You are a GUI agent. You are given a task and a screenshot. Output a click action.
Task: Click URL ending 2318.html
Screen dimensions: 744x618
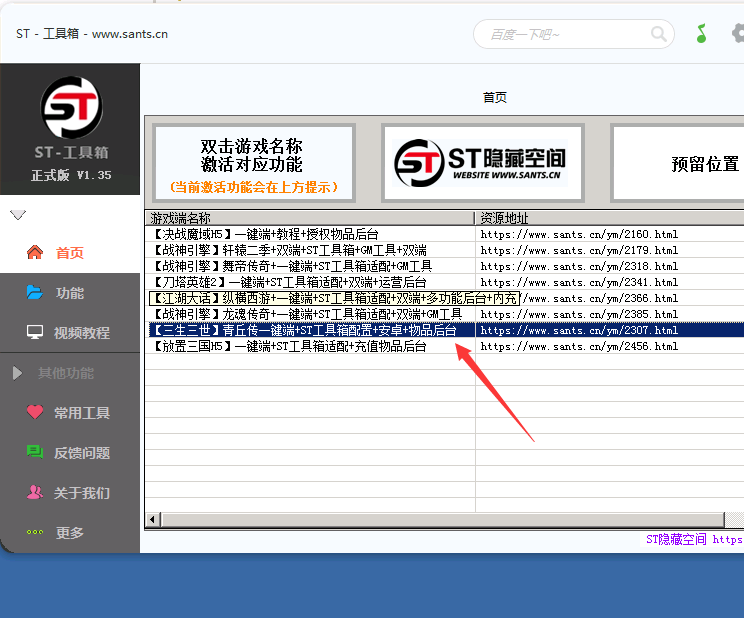pyautogui.click(x=579, y=266)
